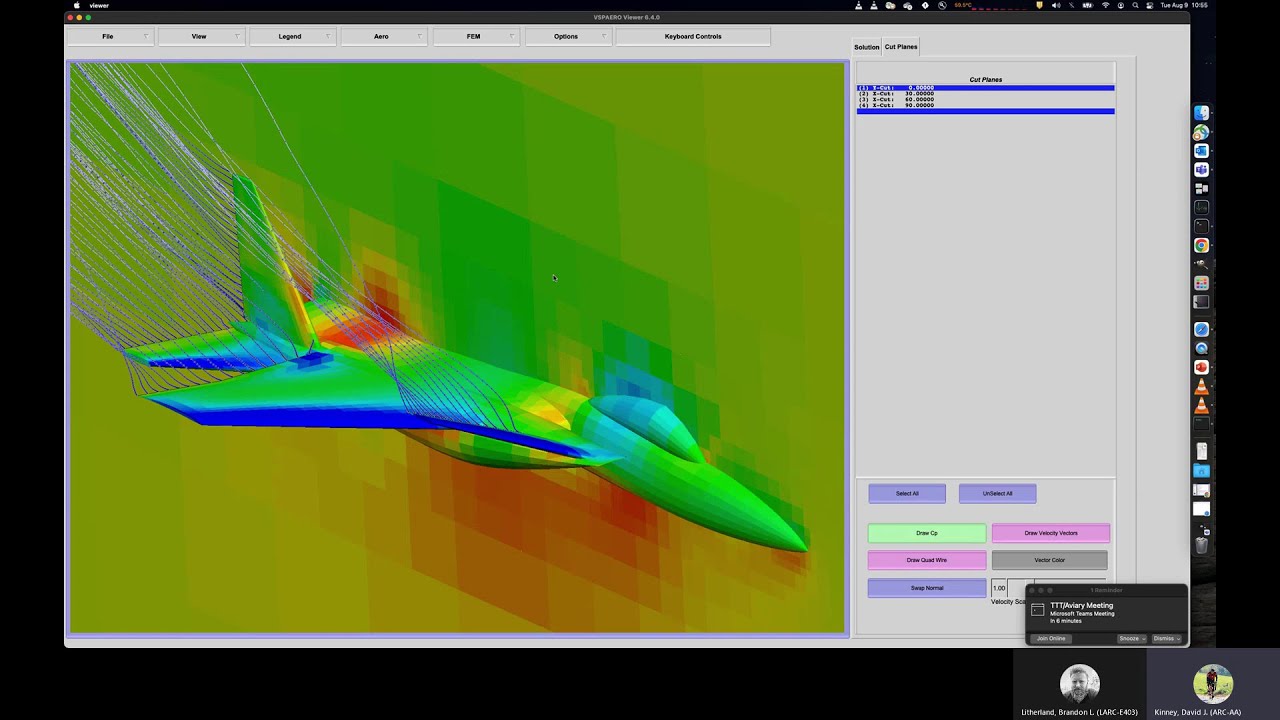Click Brandon Litherland's participant avatar
The image size is (1280, 720).
coord(1079,684)
